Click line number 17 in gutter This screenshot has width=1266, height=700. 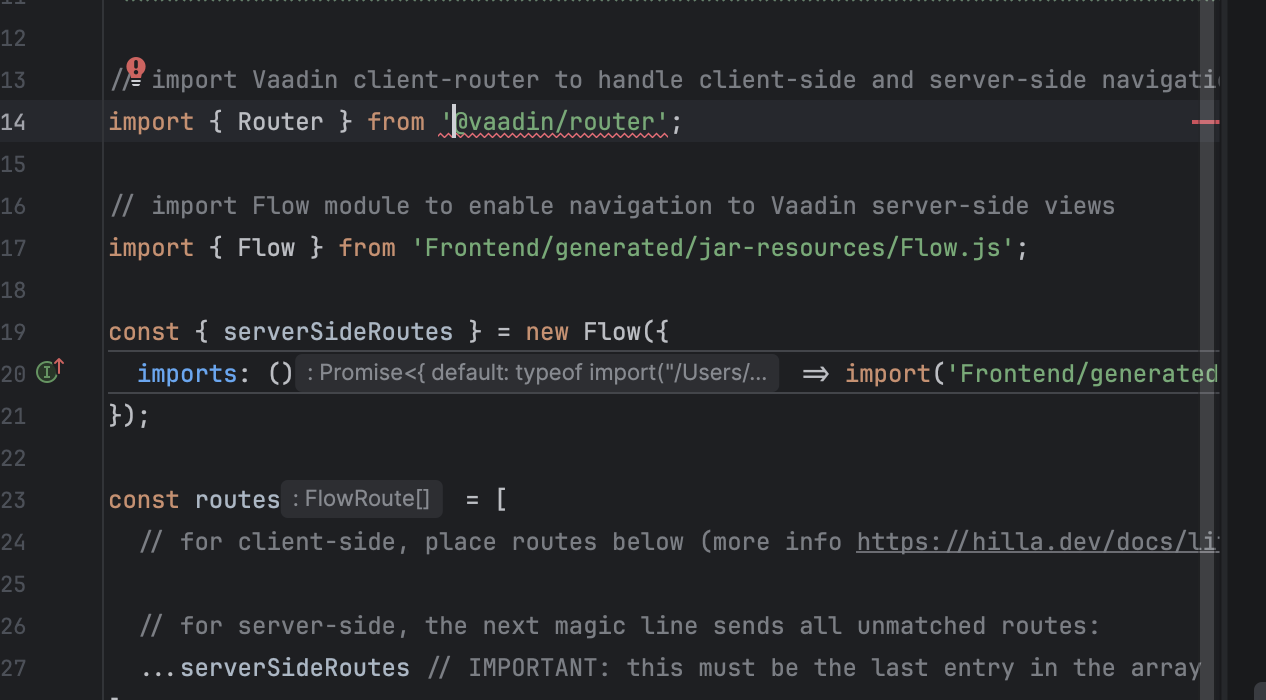(x=14, y=248)
